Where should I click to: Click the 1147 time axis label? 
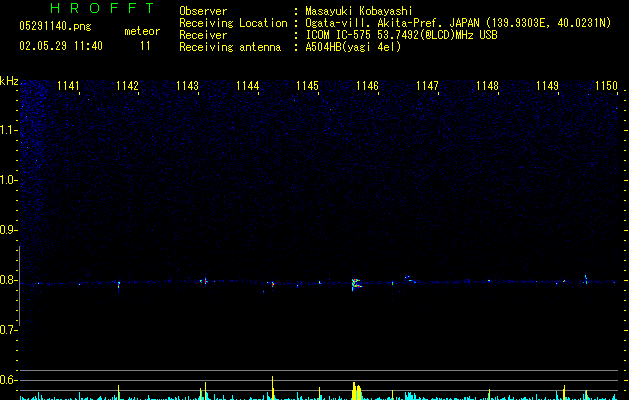(428, 86)
